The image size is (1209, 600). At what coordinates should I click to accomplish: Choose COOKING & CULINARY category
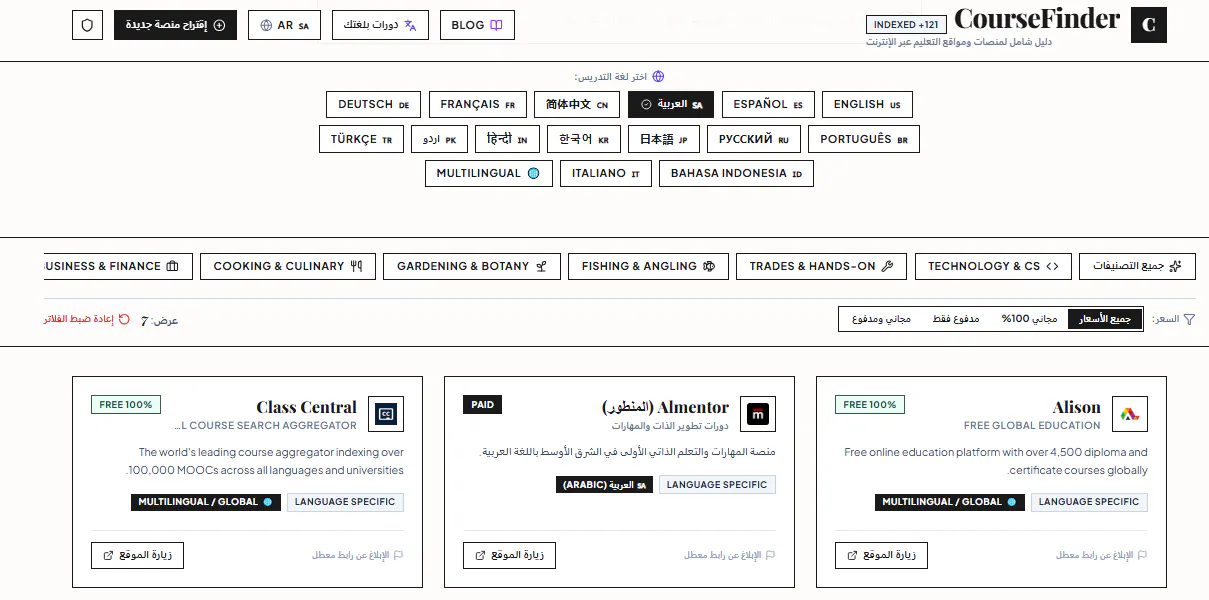click(288, 266)
